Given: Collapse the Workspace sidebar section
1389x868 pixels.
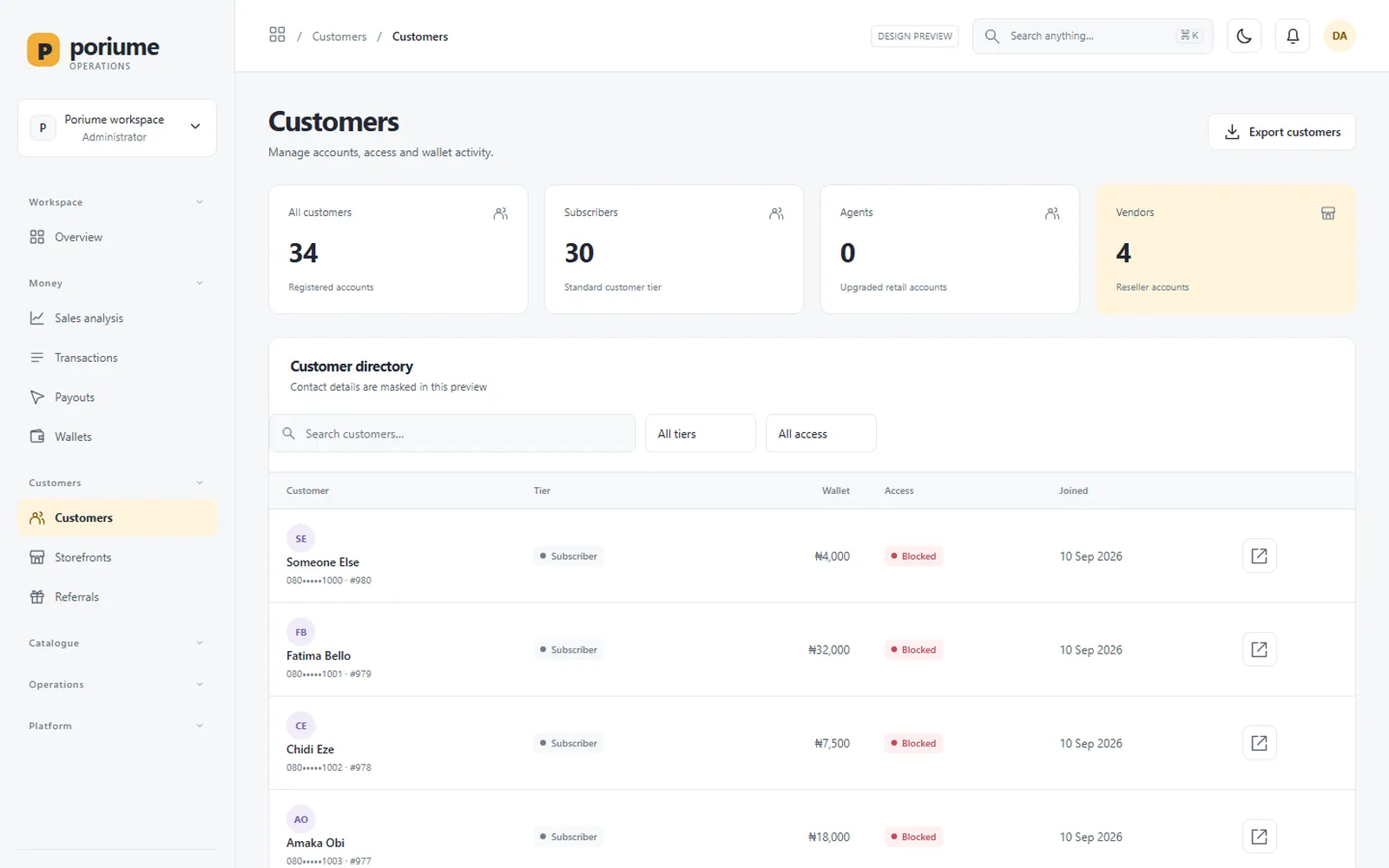Looking at the screenshot, I should (x=117, y=202).
